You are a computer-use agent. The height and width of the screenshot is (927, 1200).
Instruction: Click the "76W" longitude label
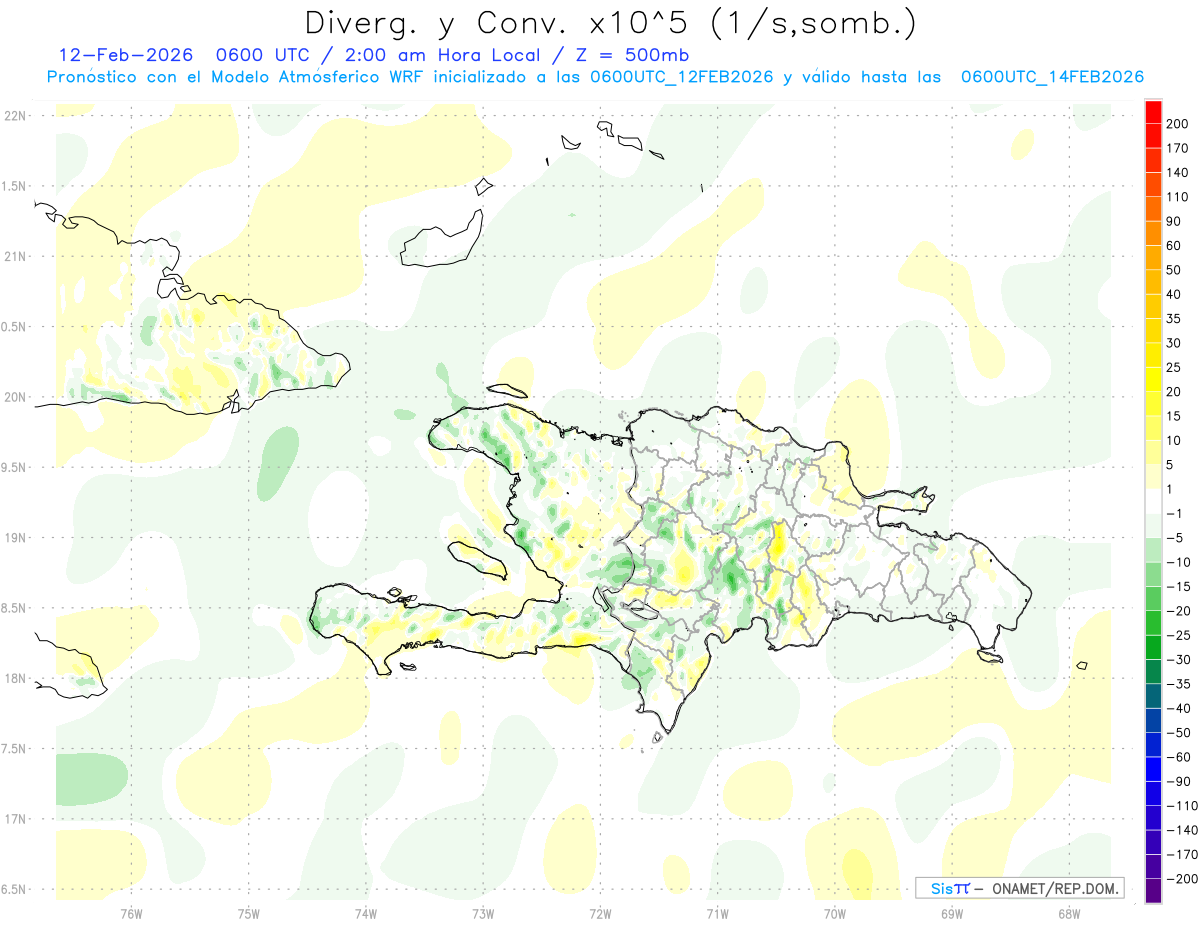[x=131, y=913]
